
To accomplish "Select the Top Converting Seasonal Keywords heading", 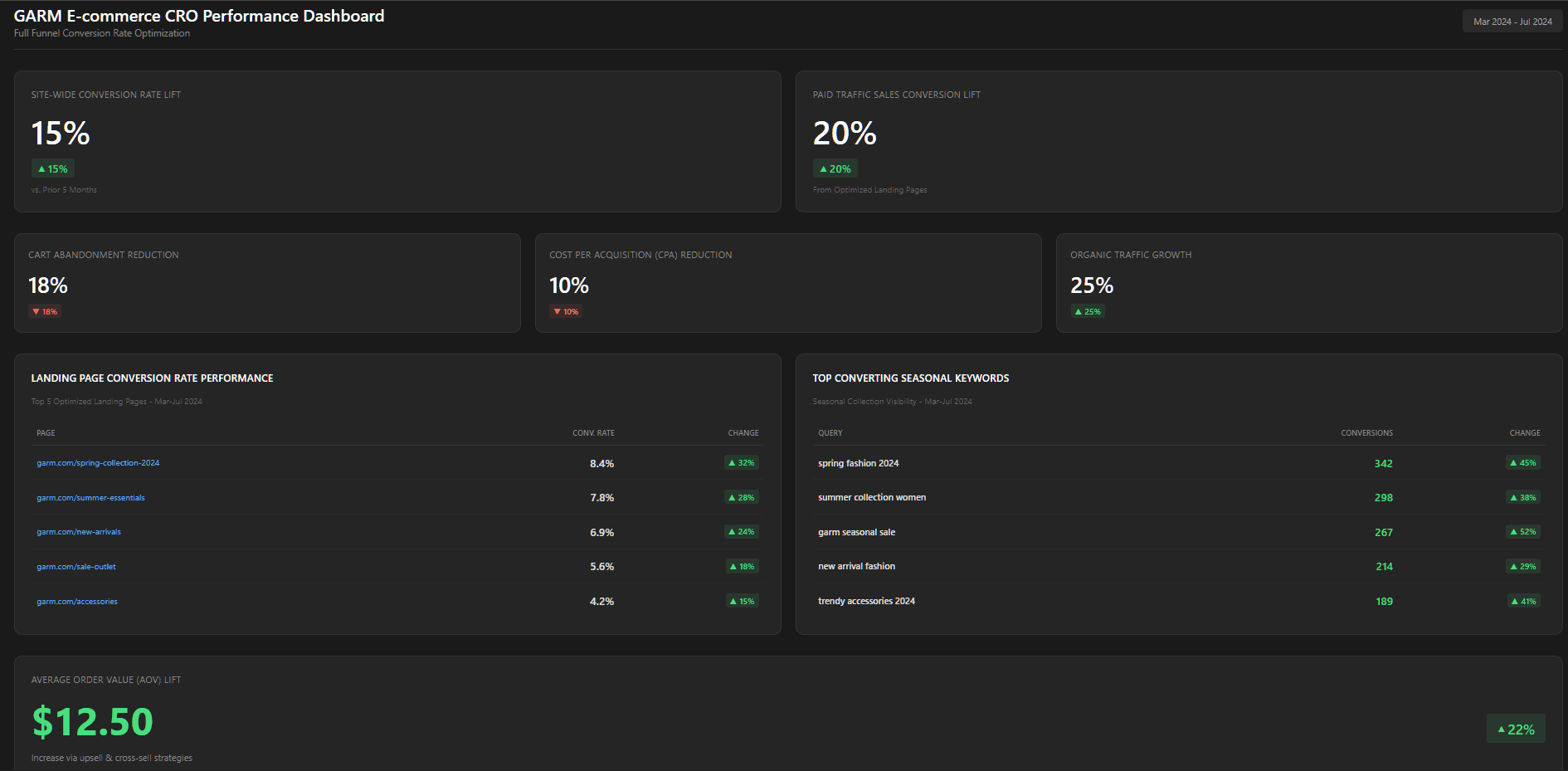I will pos(911,378).
